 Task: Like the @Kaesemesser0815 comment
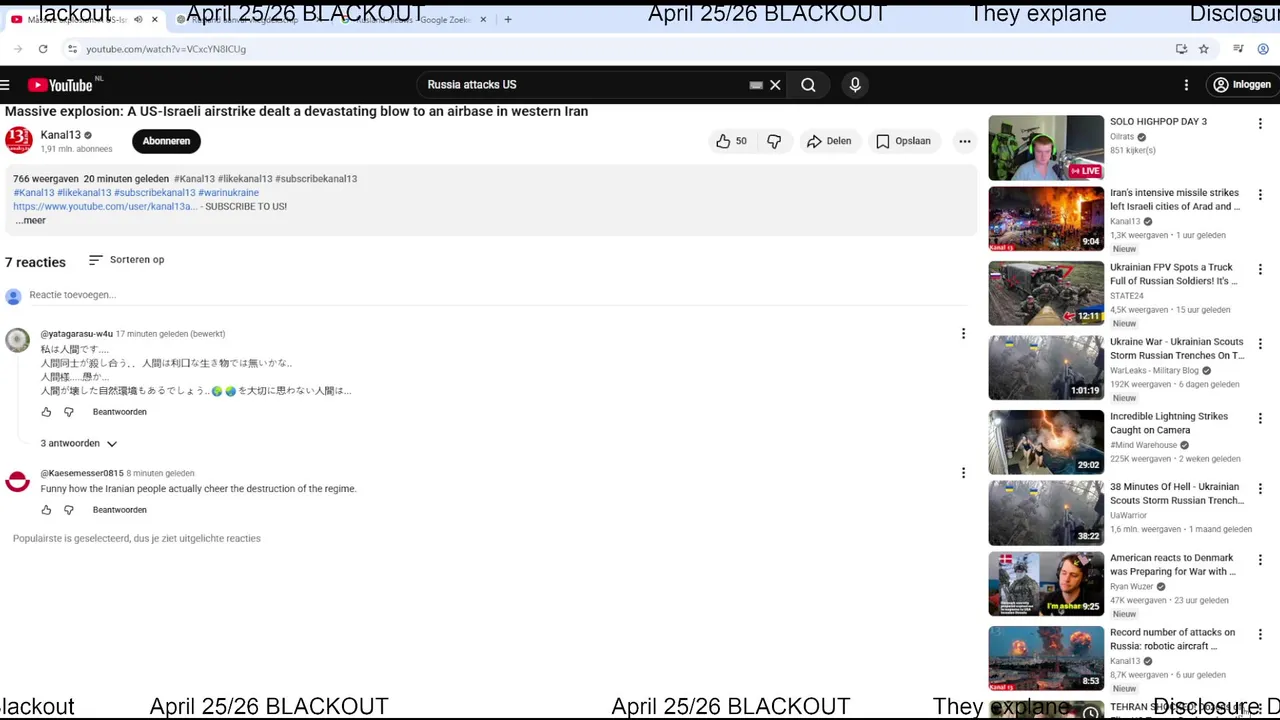coord(46,510)
